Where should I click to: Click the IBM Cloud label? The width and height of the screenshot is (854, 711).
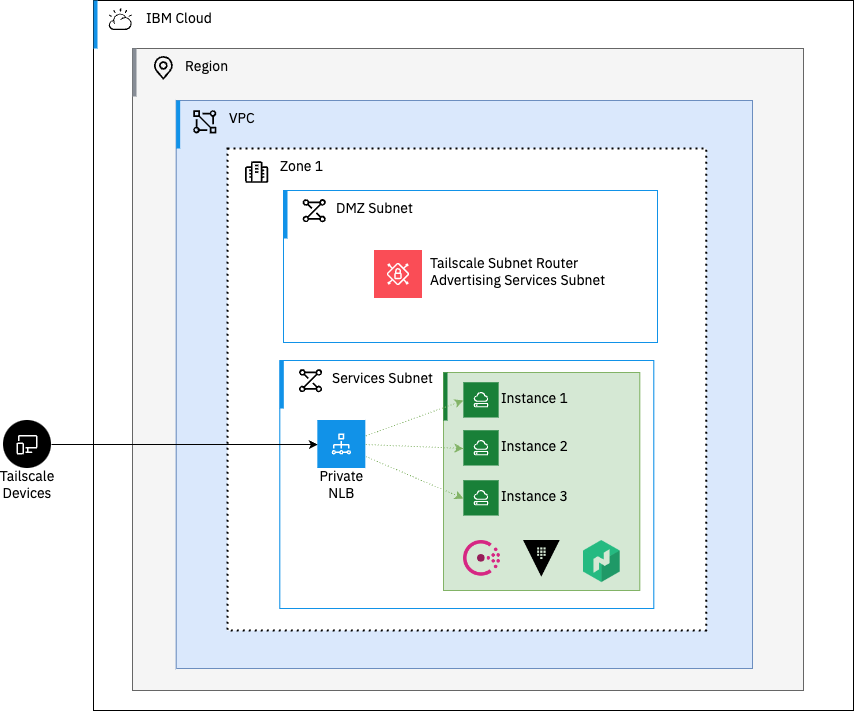(179, 19)
